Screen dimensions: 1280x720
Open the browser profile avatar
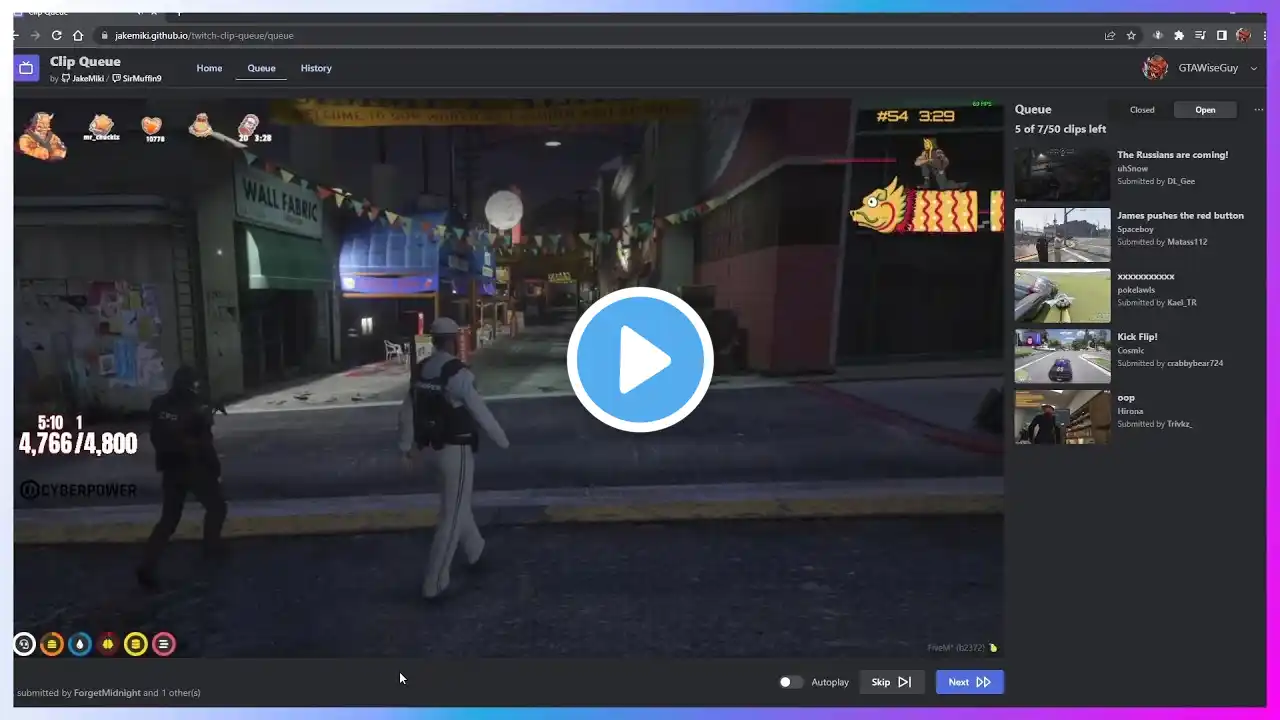click(x=1243, y=35)
